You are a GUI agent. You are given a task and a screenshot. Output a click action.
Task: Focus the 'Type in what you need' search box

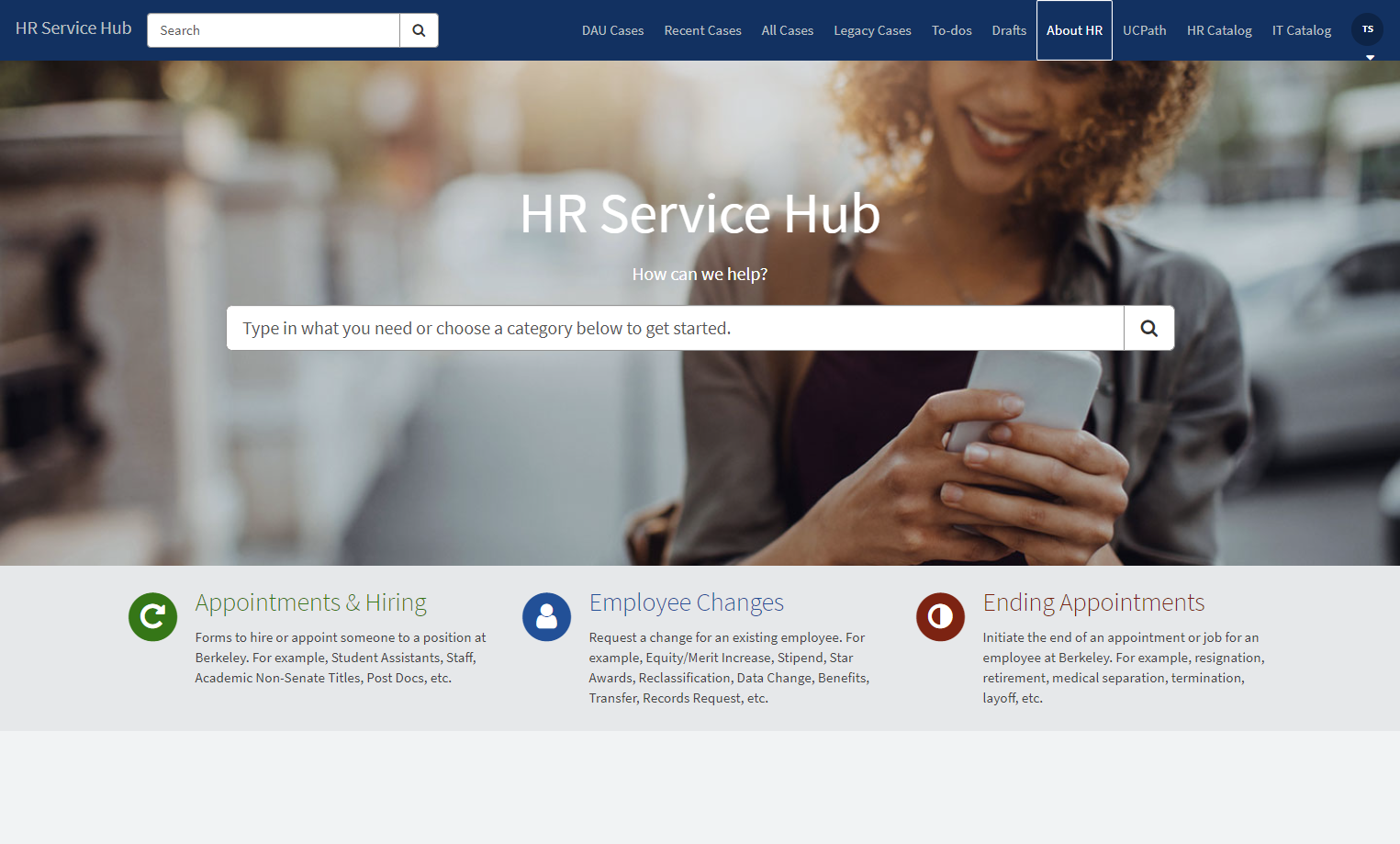click(675, 328)
